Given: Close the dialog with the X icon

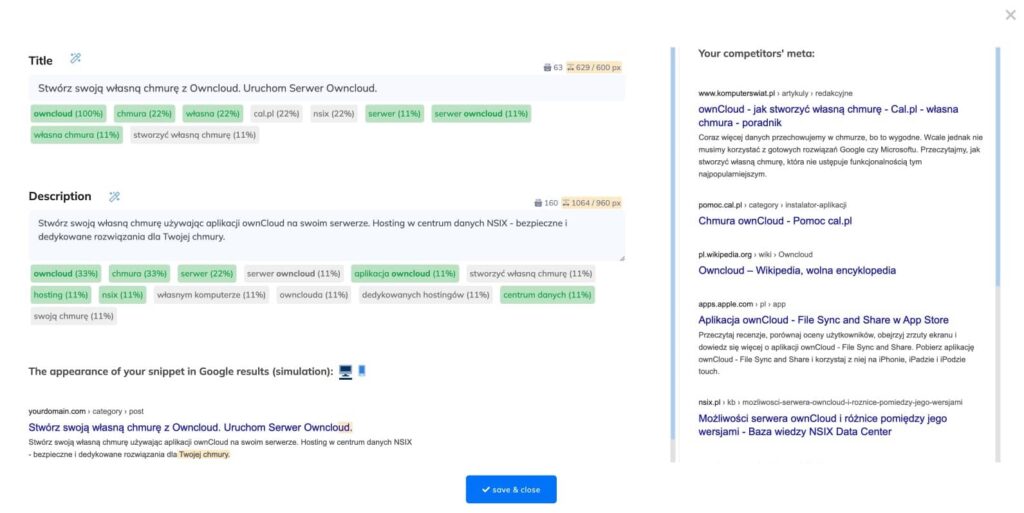Looking at the screenshot, I should click(x=1010, y=15).
